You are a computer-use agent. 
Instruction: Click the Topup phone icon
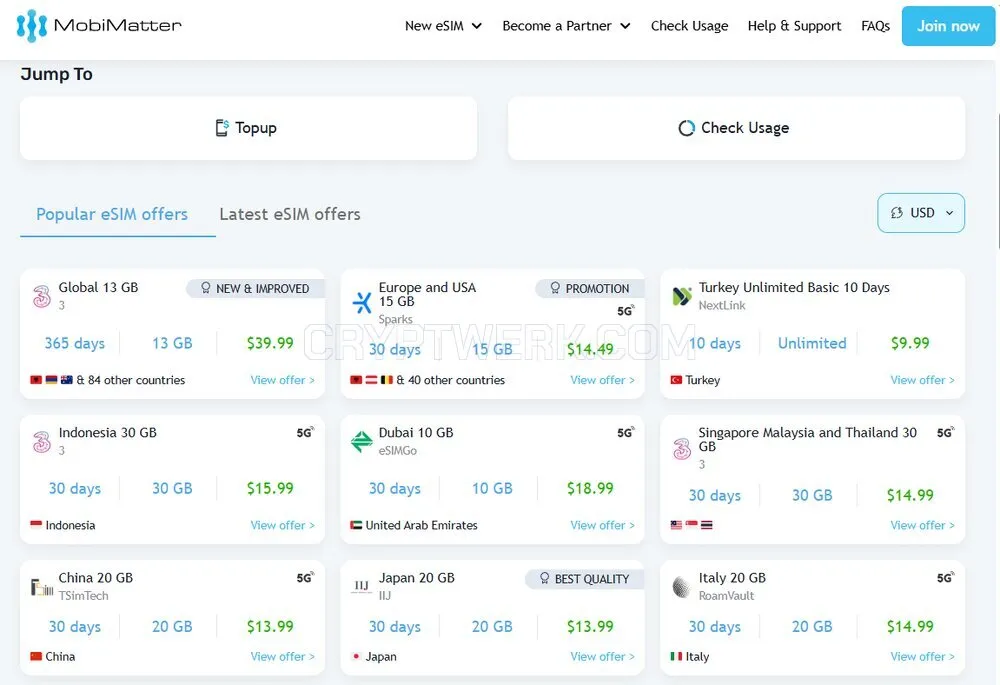point(222,128)
